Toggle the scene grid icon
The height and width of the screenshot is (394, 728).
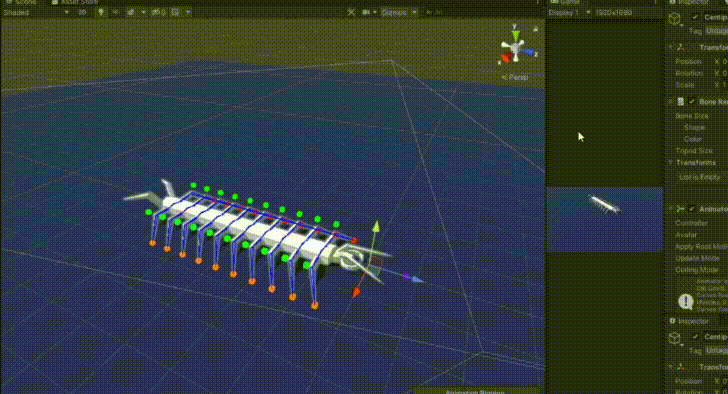coord(175,13)
